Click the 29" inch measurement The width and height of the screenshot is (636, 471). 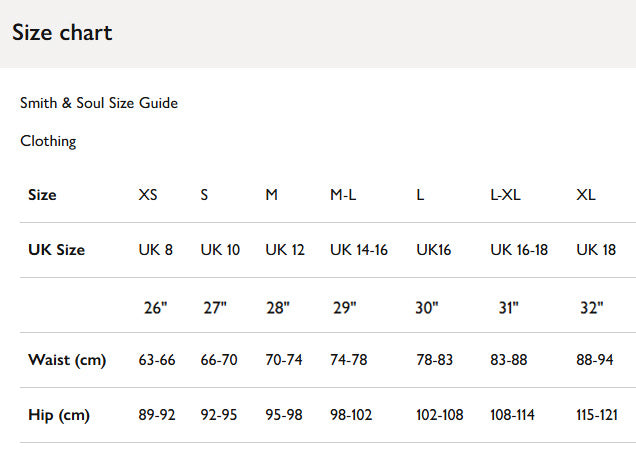click(x=344, y=308)
